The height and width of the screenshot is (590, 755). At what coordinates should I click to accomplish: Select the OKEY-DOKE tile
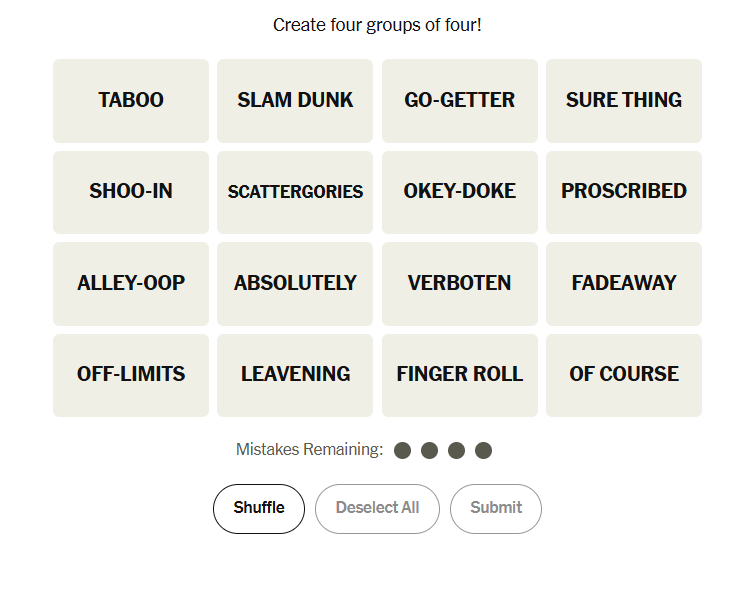pos(460,191)
